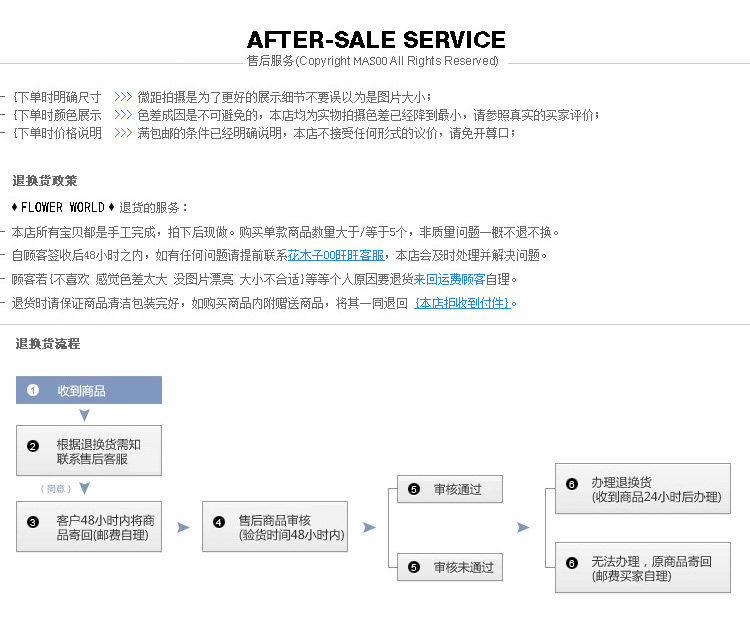The image size is (750, 621).
Task: Click the down arrow below 收到商品
Action: point(85,414)
